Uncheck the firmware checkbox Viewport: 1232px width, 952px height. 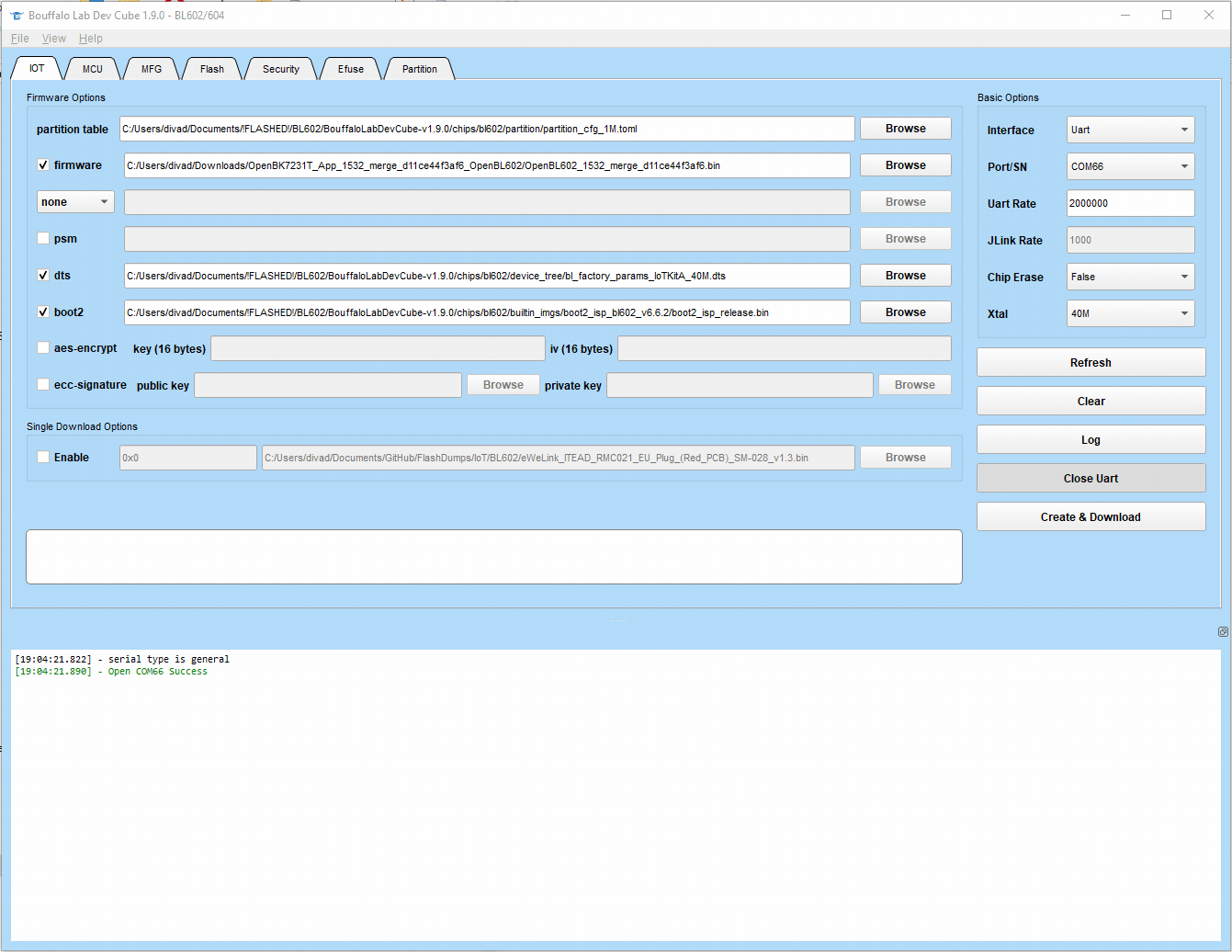(x=43, y=165)
